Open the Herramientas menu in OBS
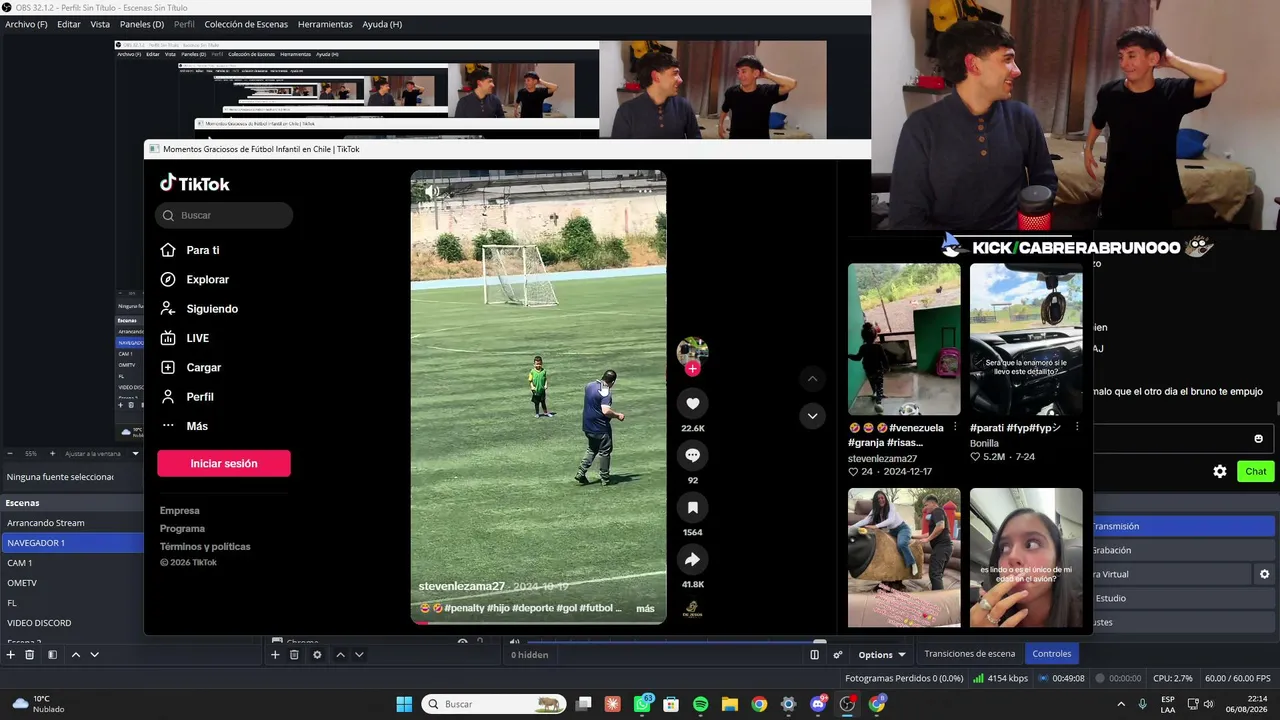 (x=325, y=24)
